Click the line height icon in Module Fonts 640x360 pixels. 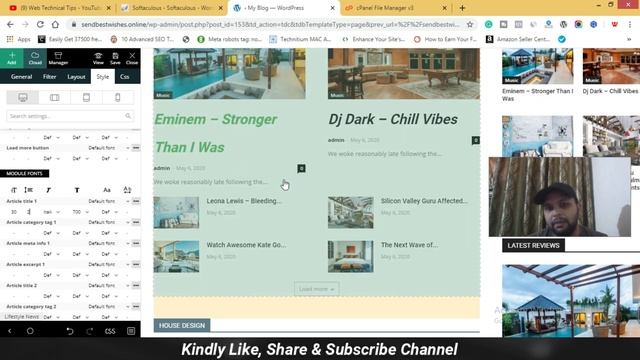click(29, 190)
